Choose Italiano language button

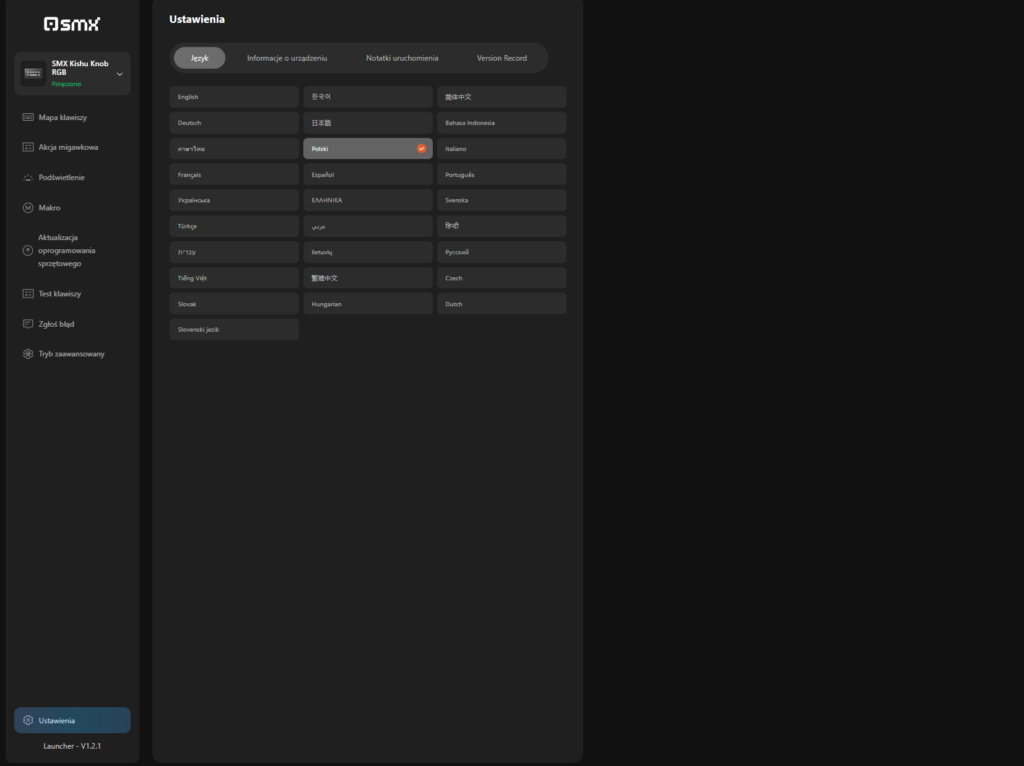tap(501, 148)
